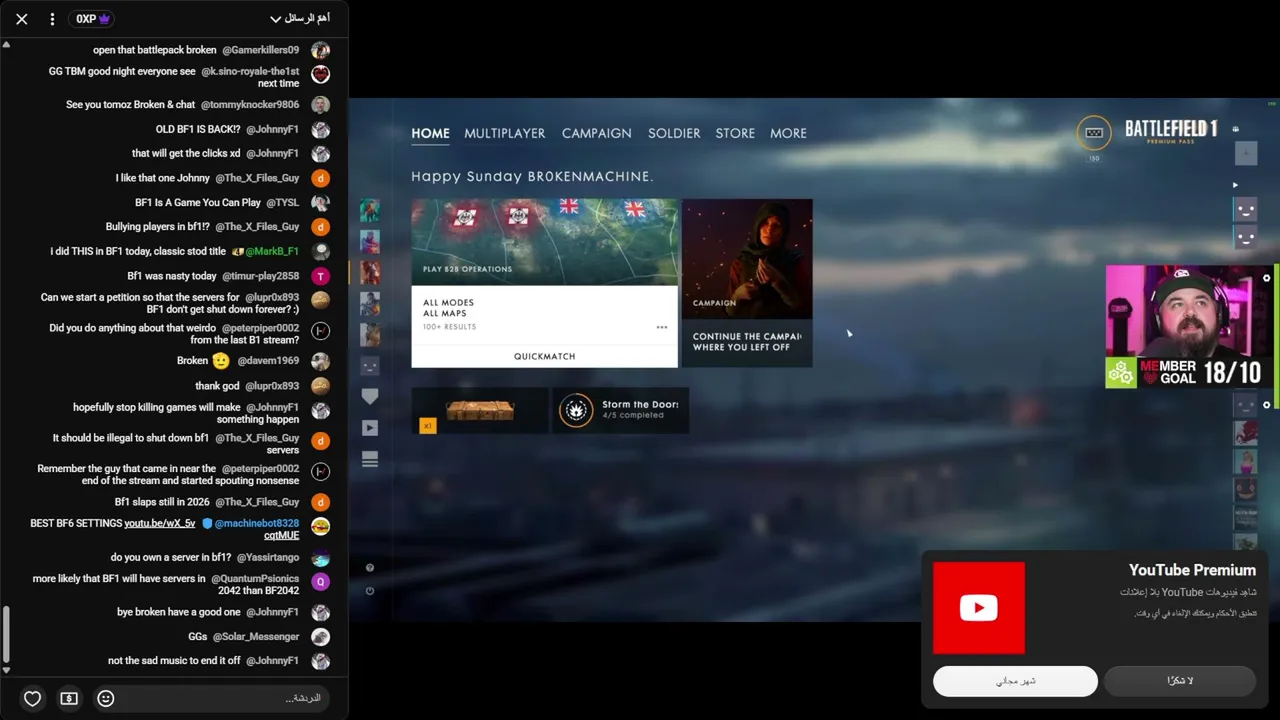Open the chat three-dot options menu
Screen dimensions: 1280x720
point(53,19)
